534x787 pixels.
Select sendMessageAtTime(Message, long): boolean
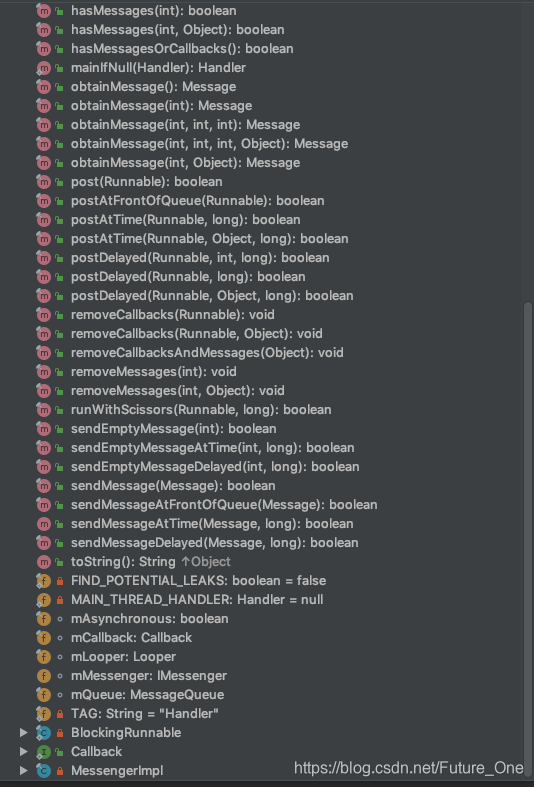pyautogui.click(x=212, y=523)
